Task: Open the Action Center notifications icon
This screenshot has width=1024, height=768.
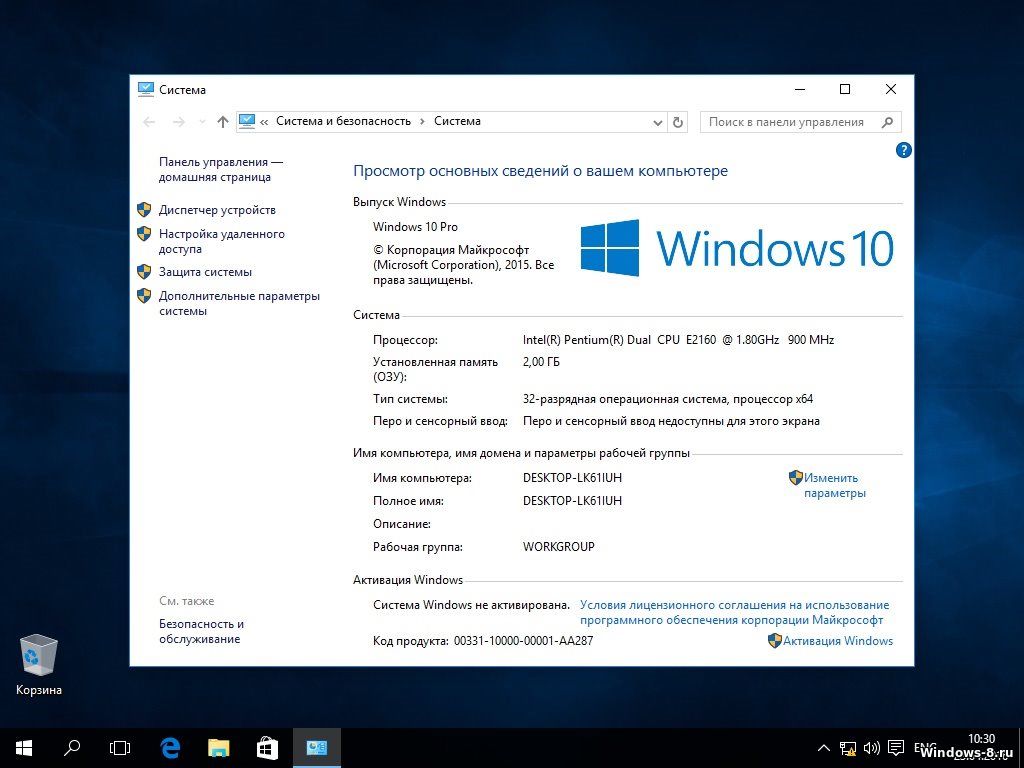Action: [x=897, y=748]
